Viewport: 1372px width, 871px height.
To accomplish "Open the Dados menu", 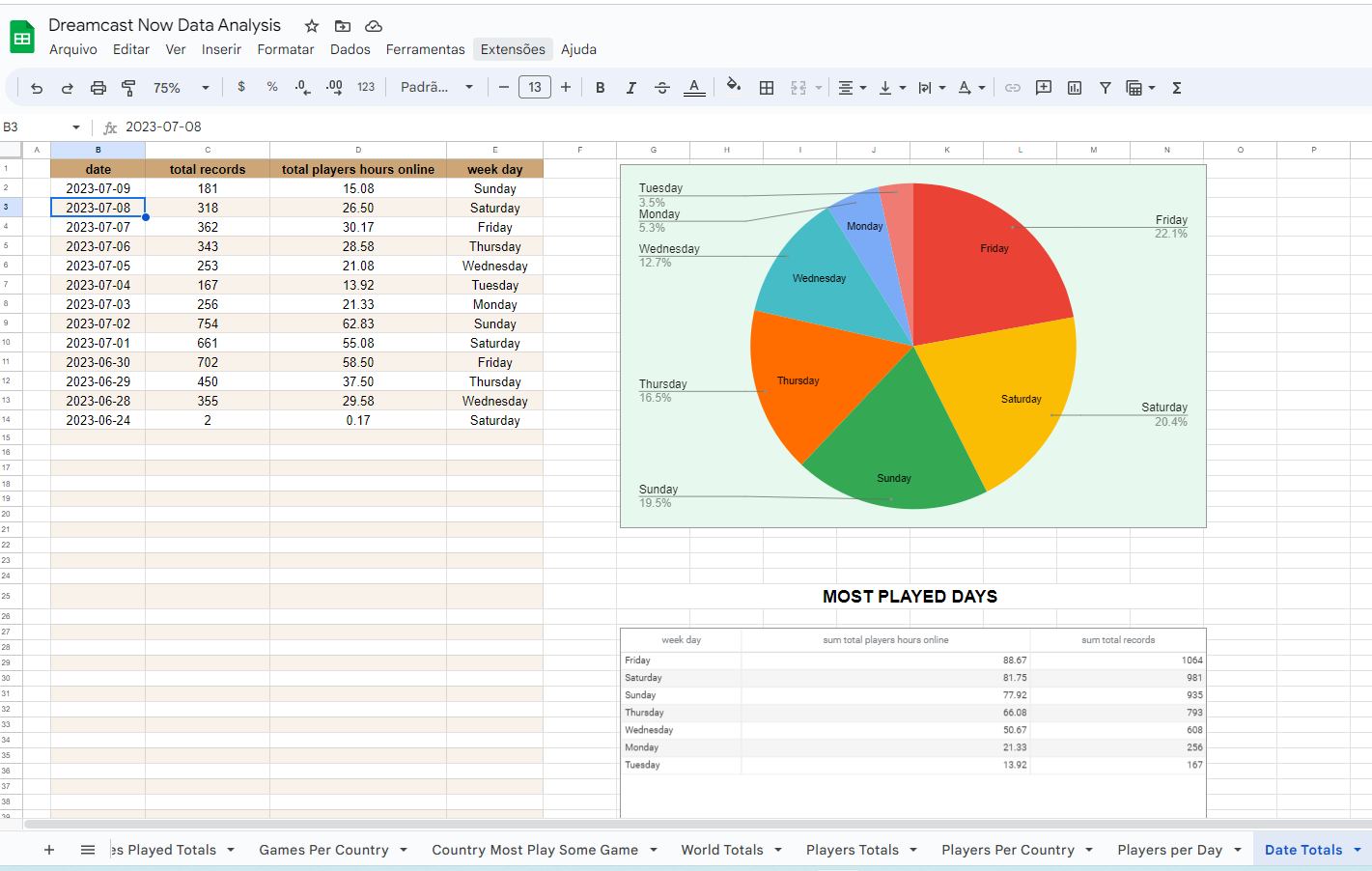I will click(x=350, y=49).
